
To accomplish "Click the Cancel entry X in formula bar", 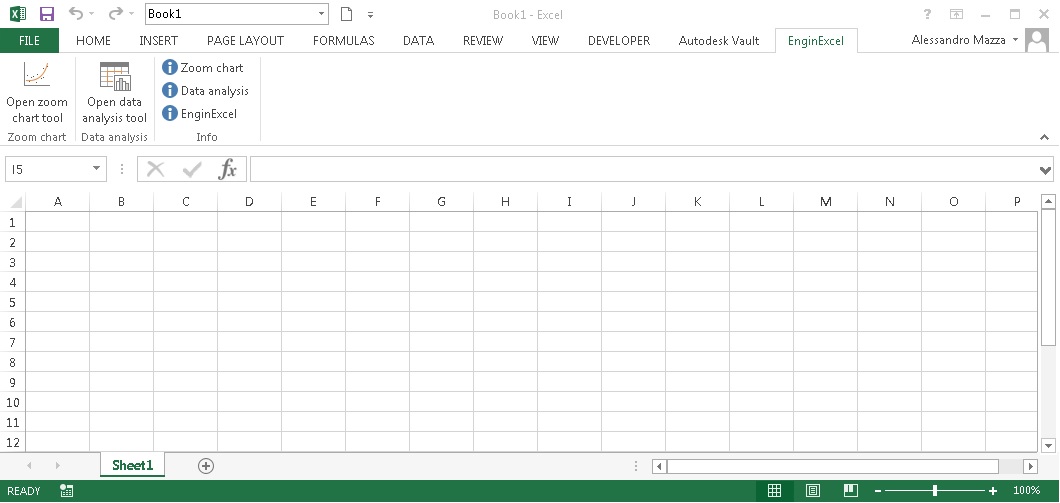I will pos(155,169).
